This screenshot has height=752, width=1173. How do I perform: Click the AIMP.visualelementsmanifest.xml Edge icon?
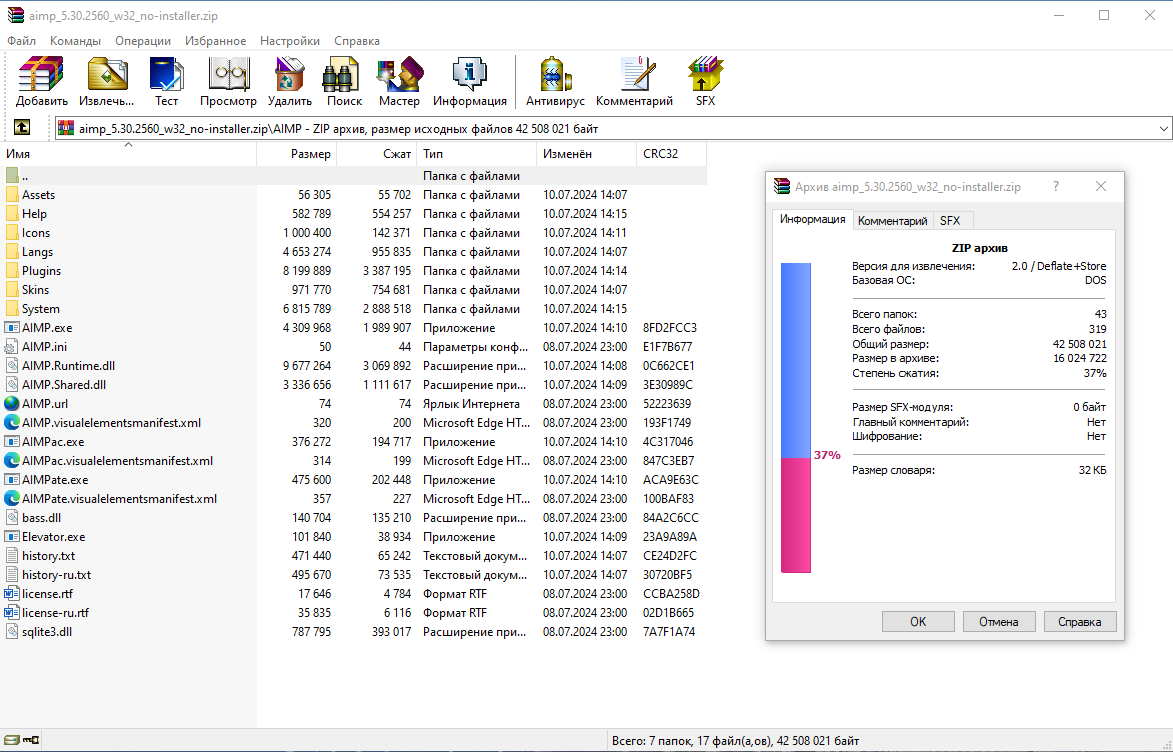click(12, 423)
